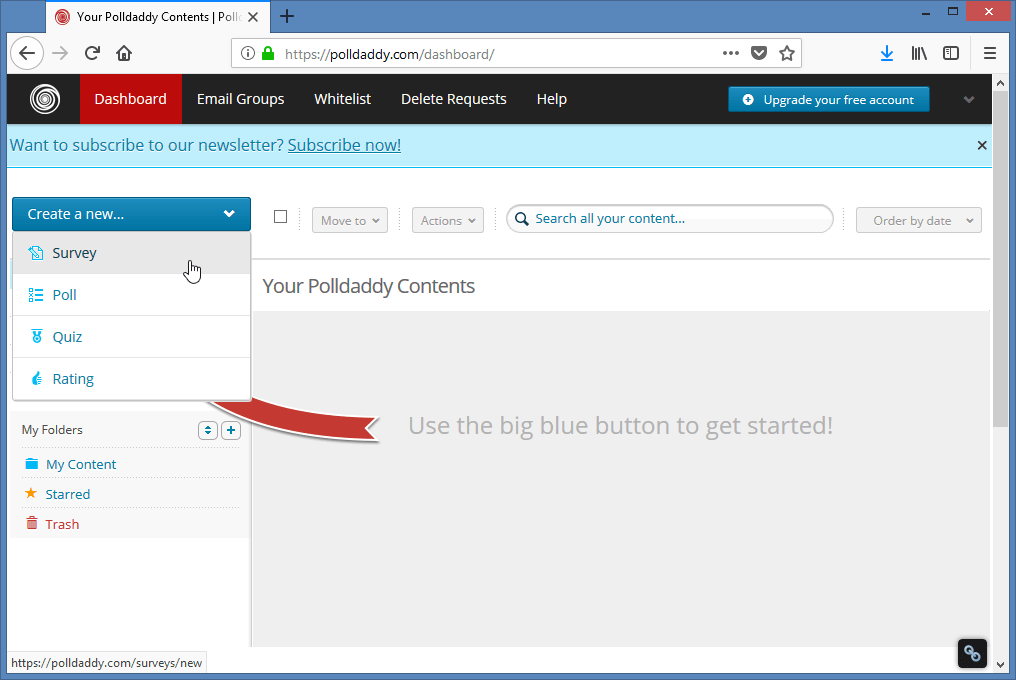The image size is (1016, 680).
Task: Click the scrollbar down arrow
Action: (1000, 664)
